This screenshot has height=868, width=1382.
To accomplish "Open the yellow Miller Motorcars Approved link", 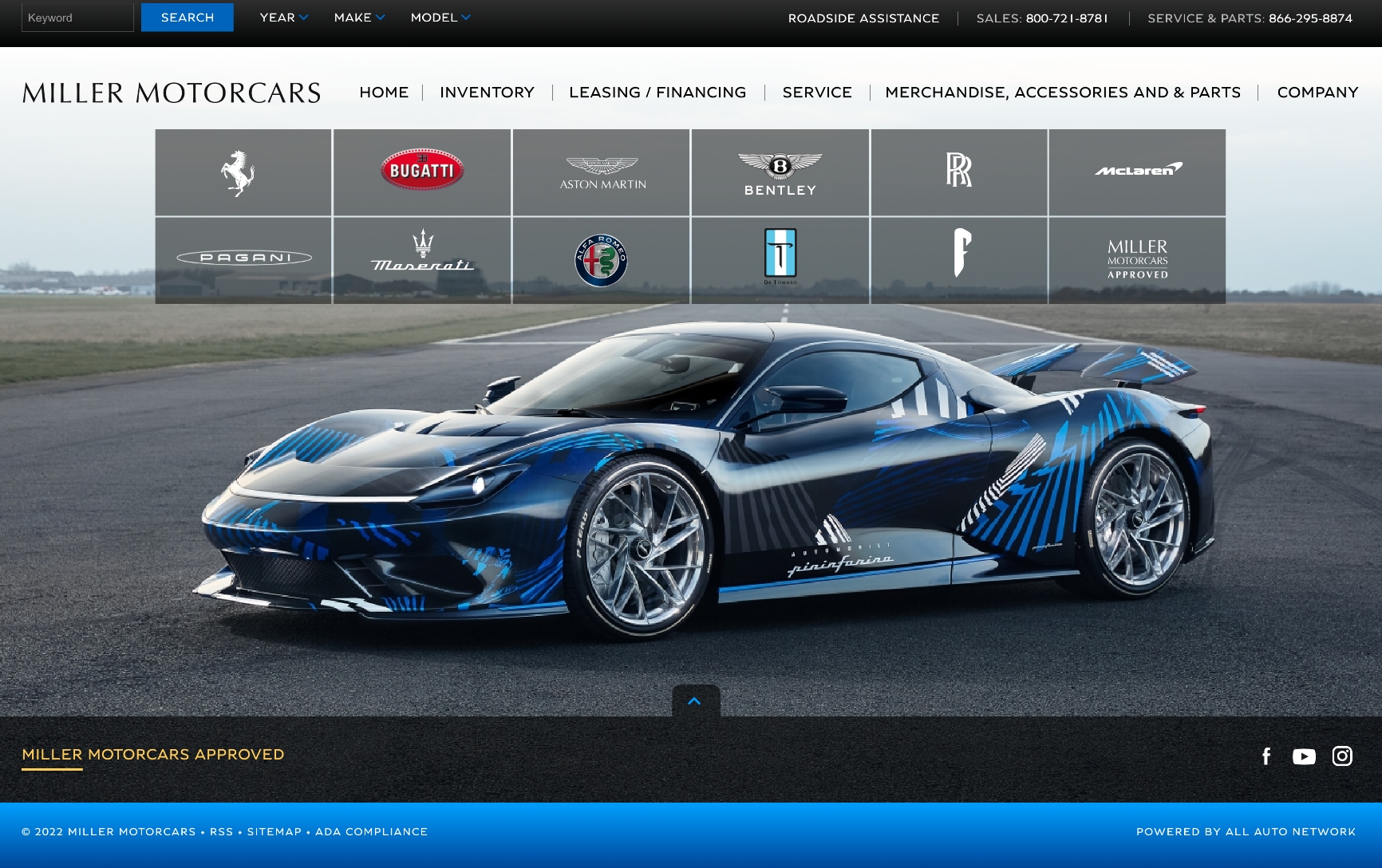I will point(152,755).
